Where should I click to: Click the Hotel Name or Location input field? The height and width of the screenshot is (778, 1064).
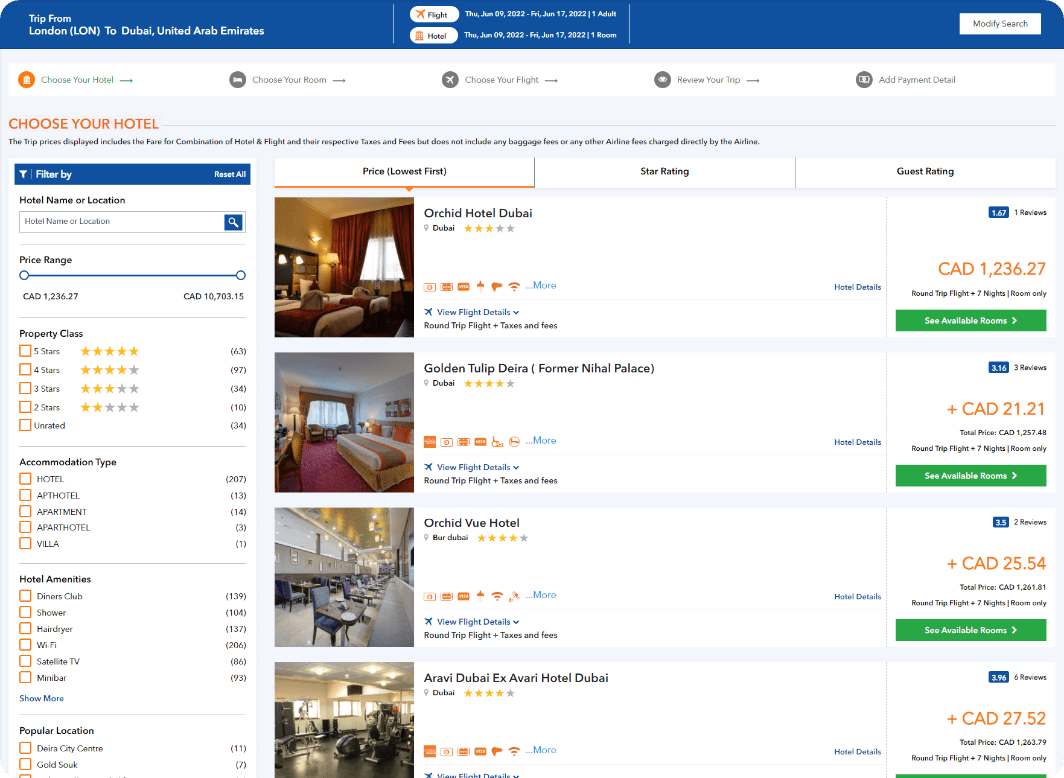(122, 222)
